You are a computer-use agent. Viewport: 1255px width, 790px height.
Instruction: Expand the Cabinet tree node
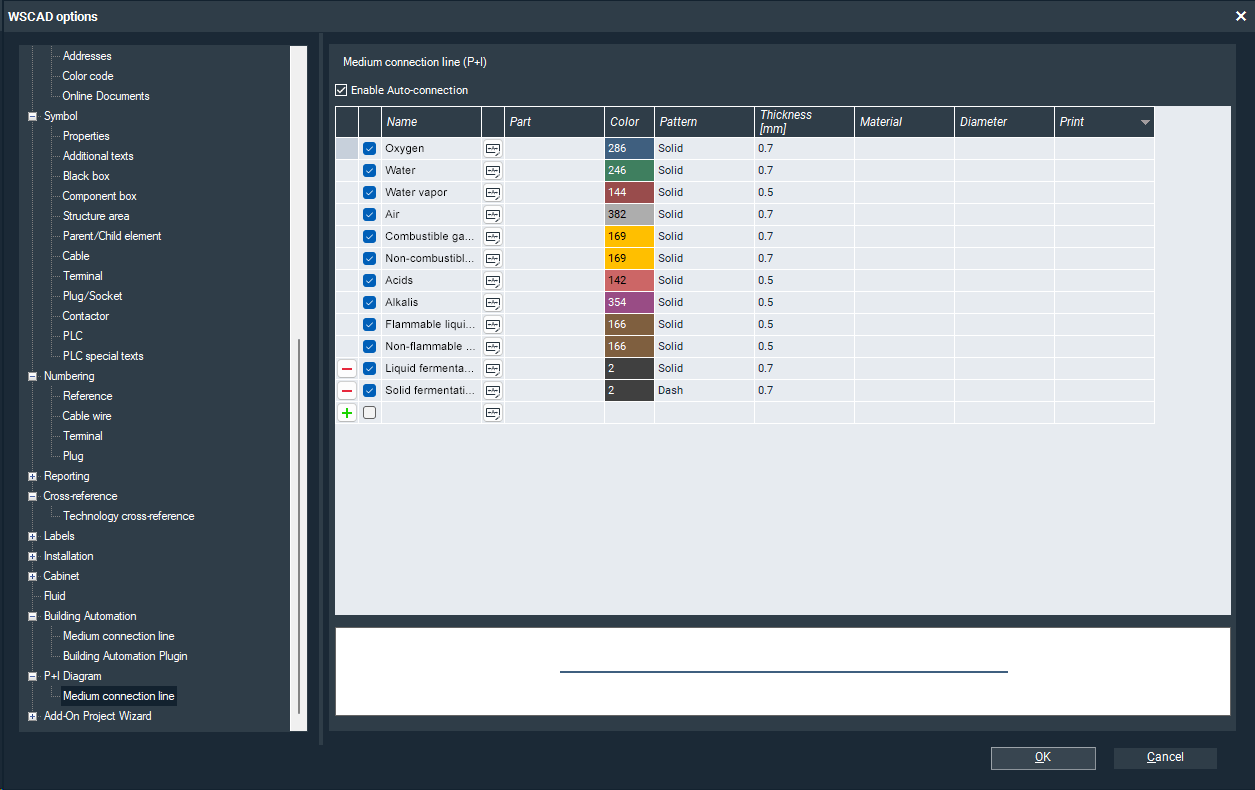pos(33,576)
